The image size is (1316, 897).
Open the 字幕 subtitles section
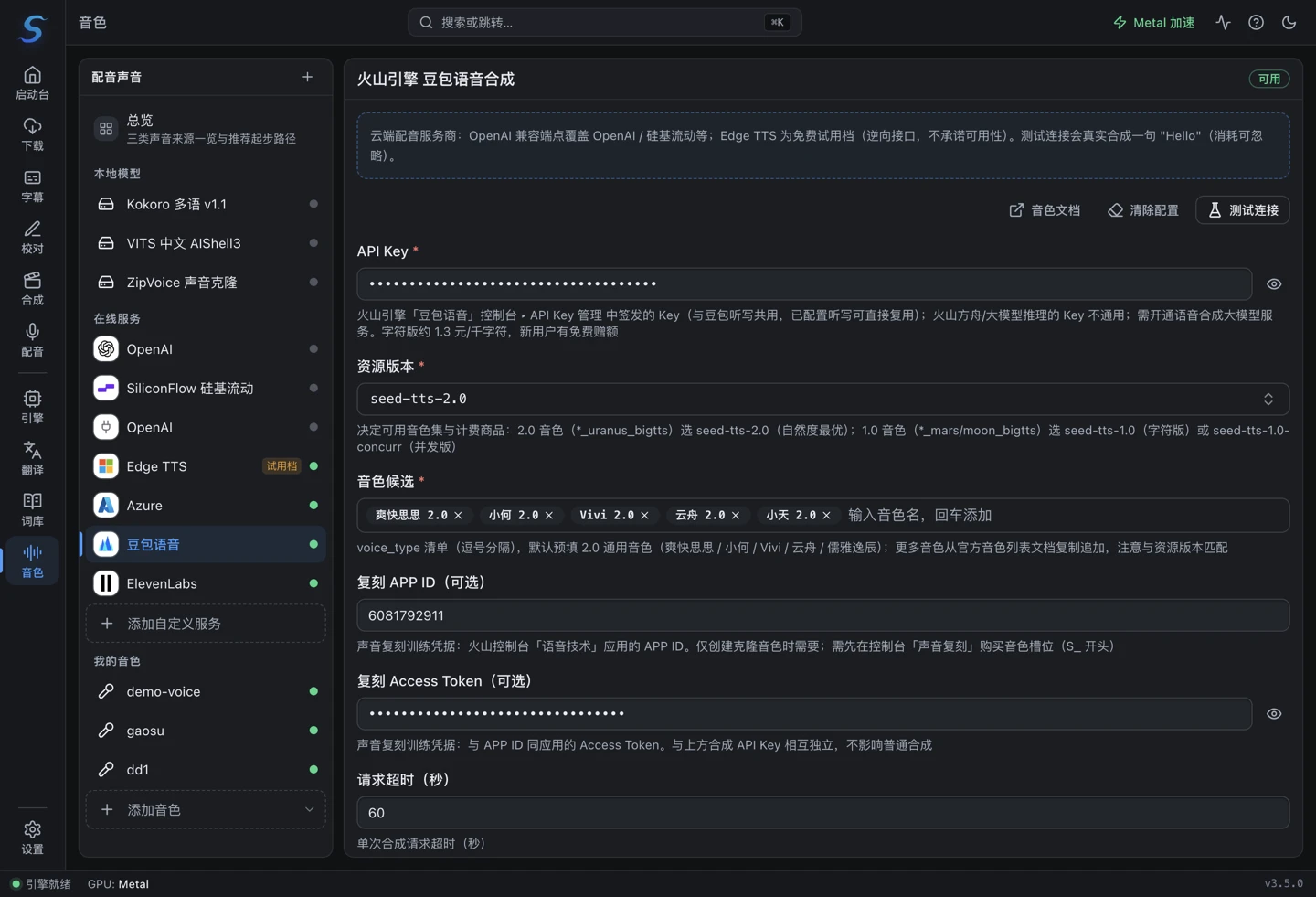33,186
